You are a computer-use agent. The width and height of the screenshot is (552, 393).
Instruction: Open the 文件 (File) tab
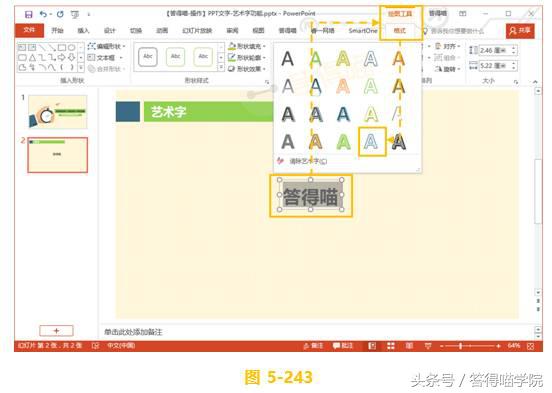click(29, 30)
